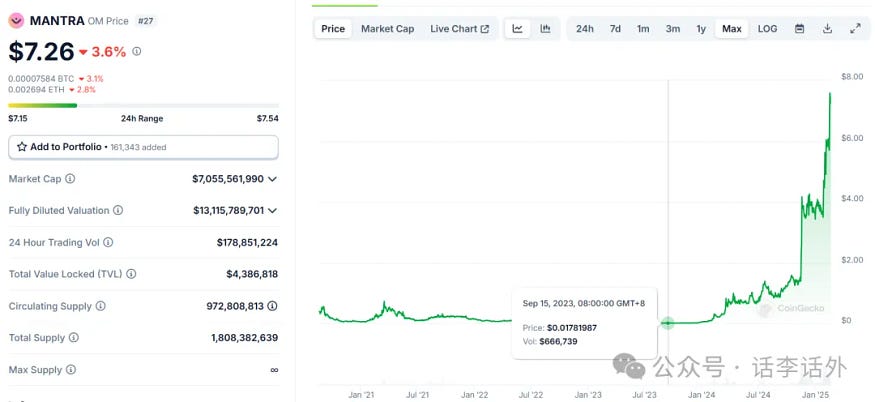This screenshot has height=402, width=875.
Task: Open Live Chart external link
Action: coord(460,29)
